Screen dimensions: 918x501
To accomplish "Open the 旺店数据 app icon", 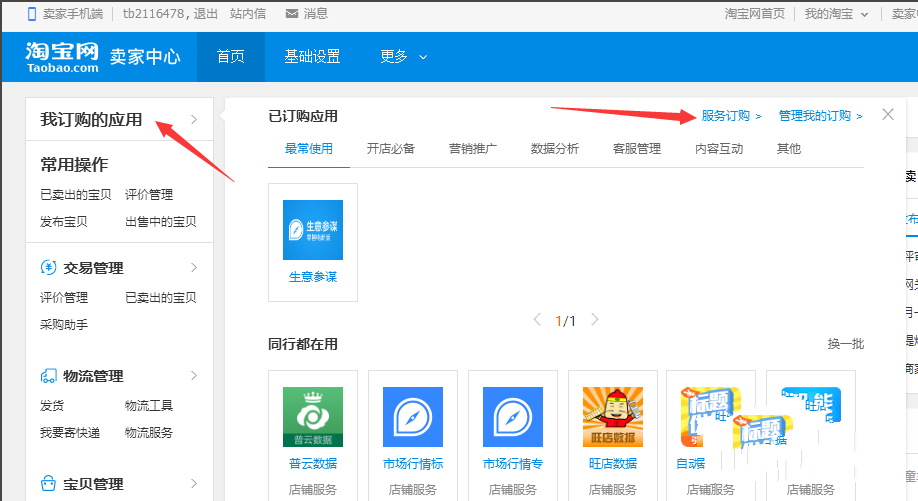I will coord(613,417).
